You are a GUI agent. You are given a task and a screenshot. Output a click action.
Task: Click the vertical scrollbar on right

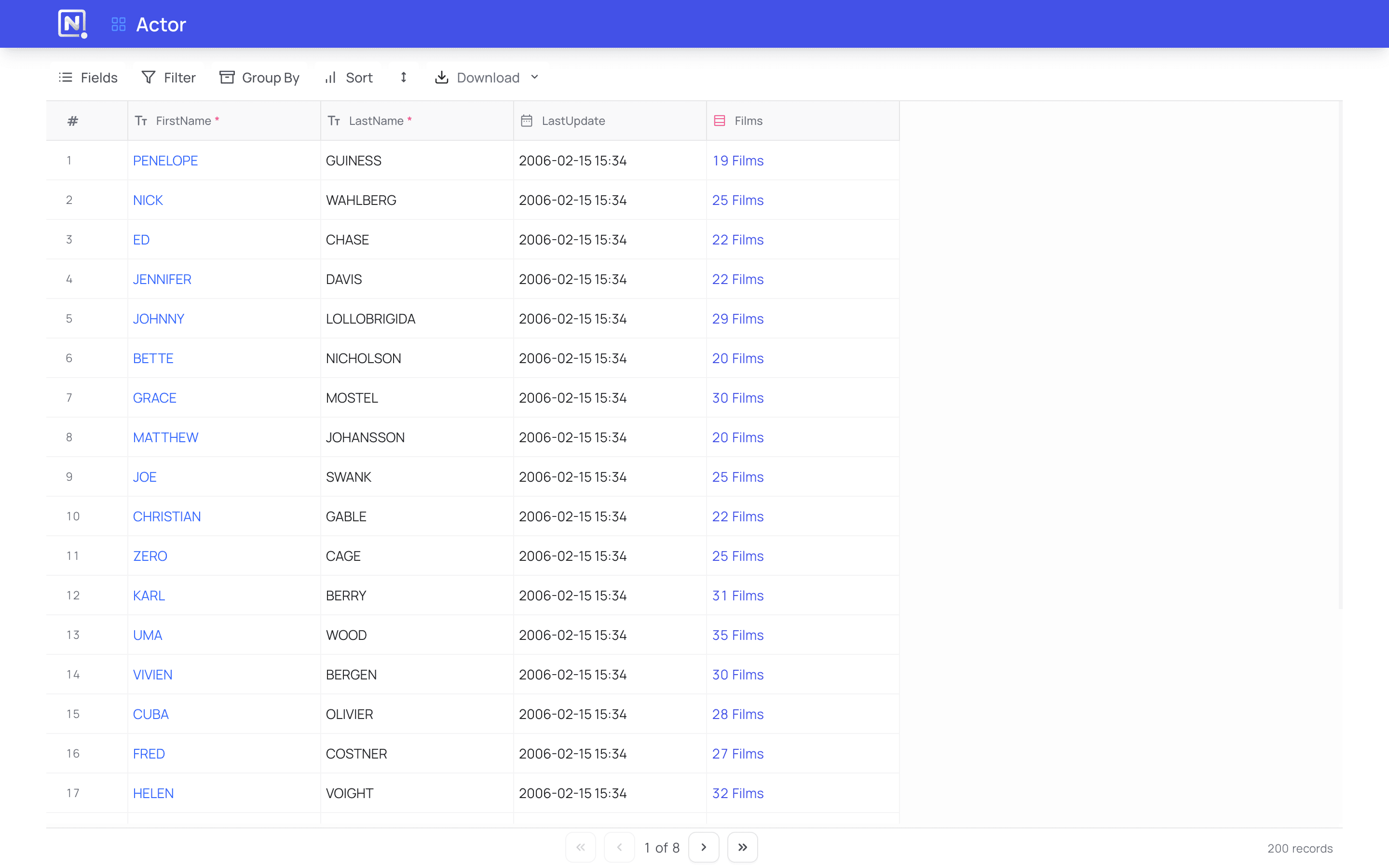coord(1340,356)
